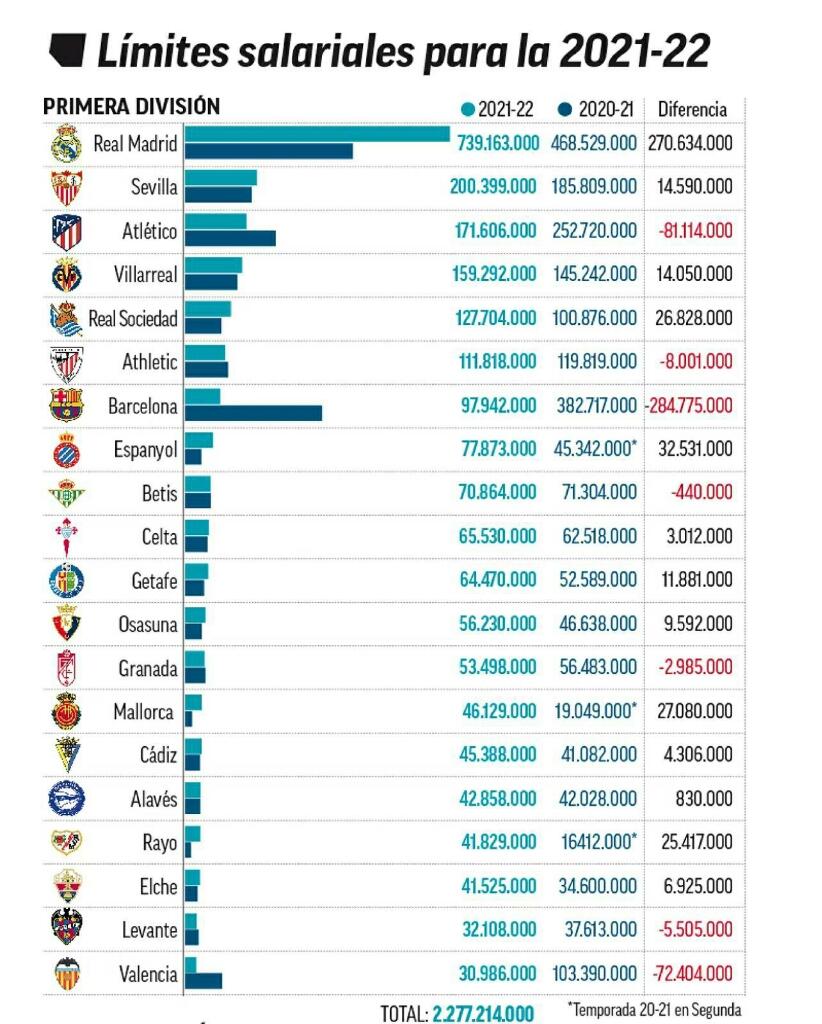Click the PRIMERA DIVISIÓN heading
The image size is (822, 1024).
(132, 106)
